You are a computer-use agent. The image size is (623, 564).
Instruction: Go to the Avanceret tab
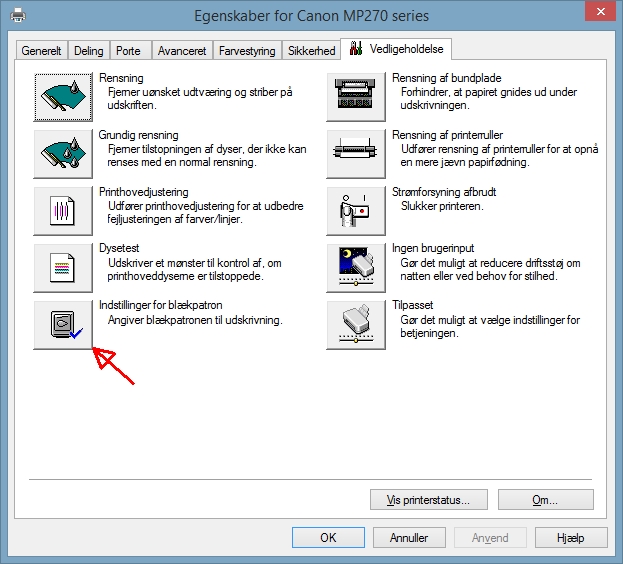181,51
